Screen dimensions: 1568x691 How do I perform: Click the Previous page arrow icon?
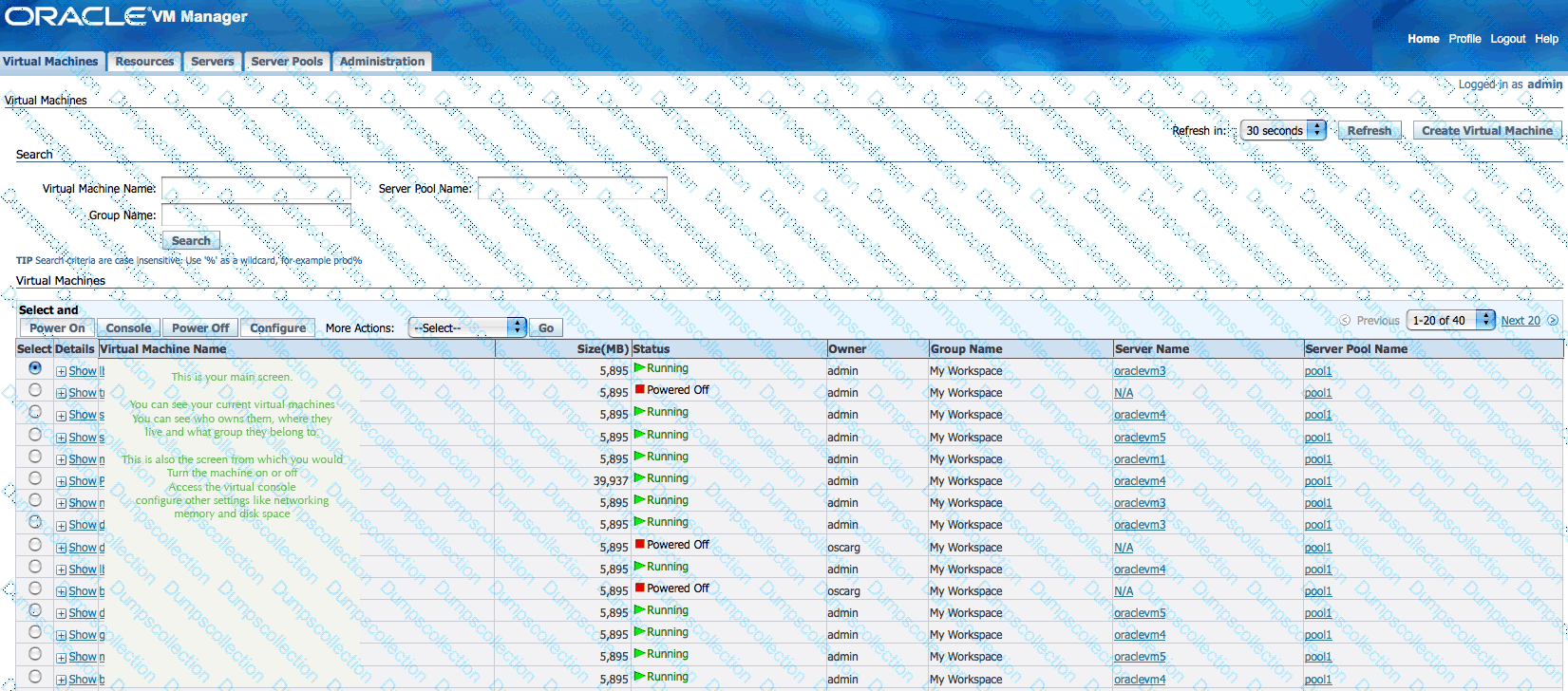pyautogui.click(x=1345, y=321)
